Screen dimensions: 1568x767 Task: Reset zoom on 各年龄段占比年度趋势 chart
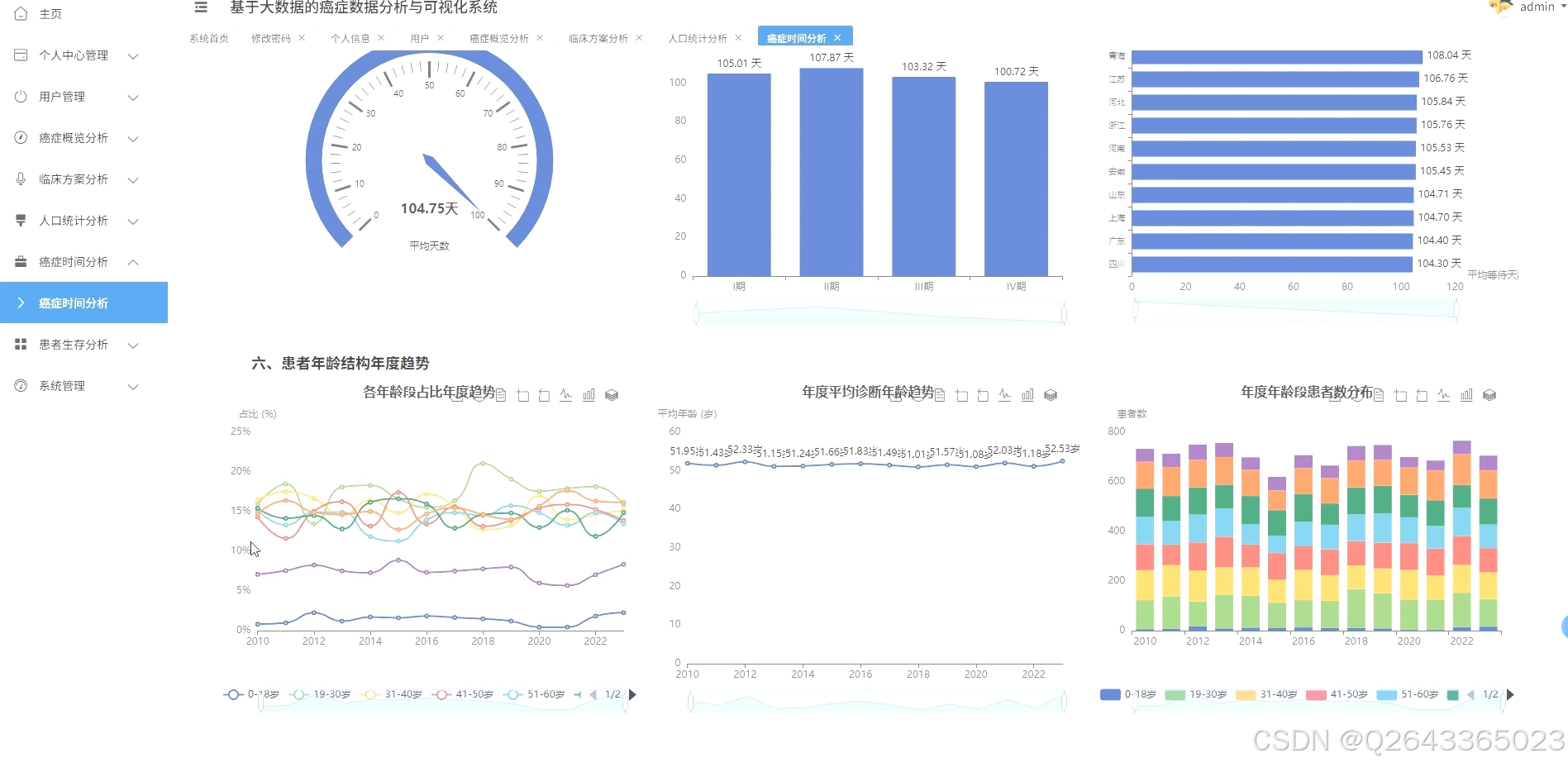(x=544, y=395)
